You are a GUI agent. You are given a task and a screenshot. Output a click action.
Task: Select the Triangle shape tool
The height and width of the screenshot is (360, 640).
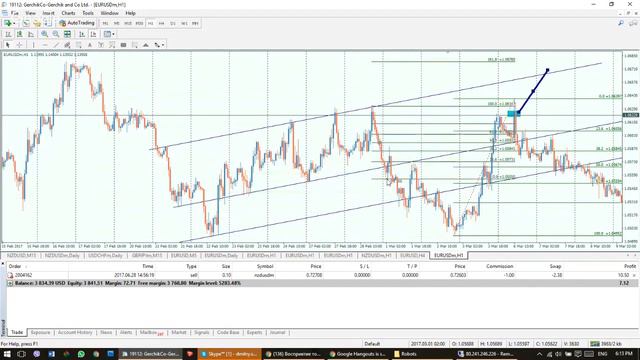click(146, 45)
